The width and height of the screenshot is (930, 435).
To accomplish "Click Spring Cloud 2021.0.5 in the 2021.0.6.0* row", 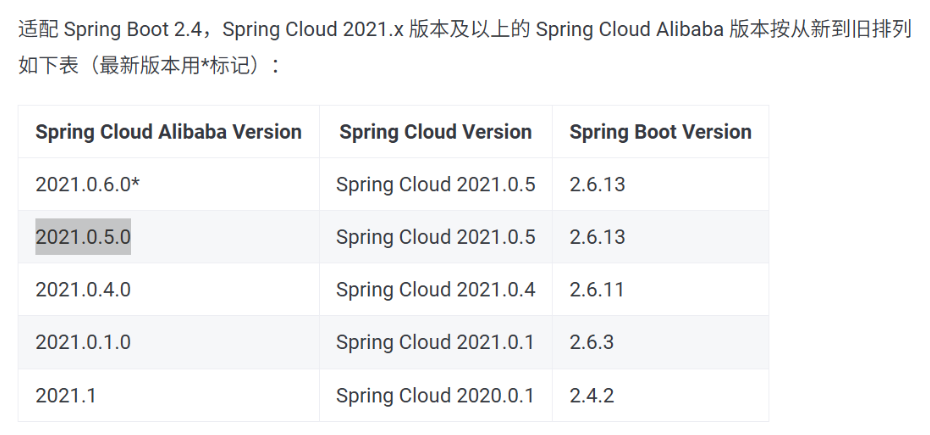I will [435, 185].
